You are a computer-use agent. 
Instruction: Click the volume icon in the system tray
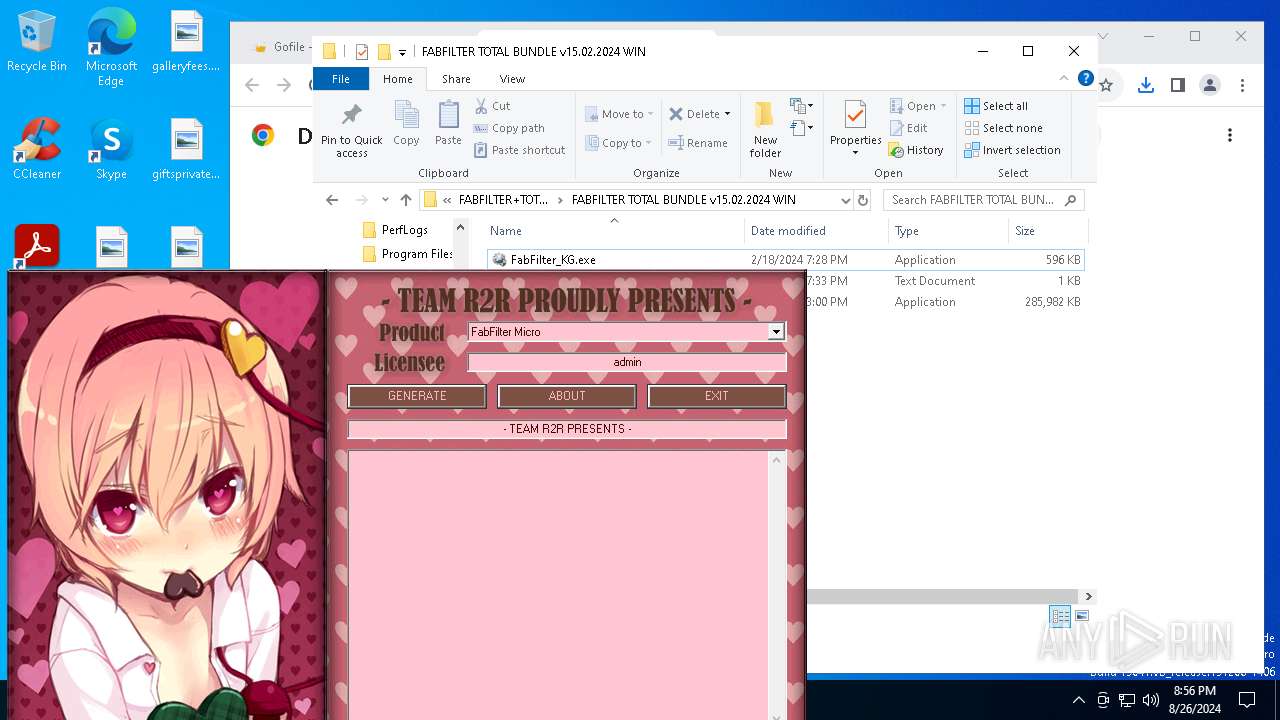click(x=1151, y=700)
